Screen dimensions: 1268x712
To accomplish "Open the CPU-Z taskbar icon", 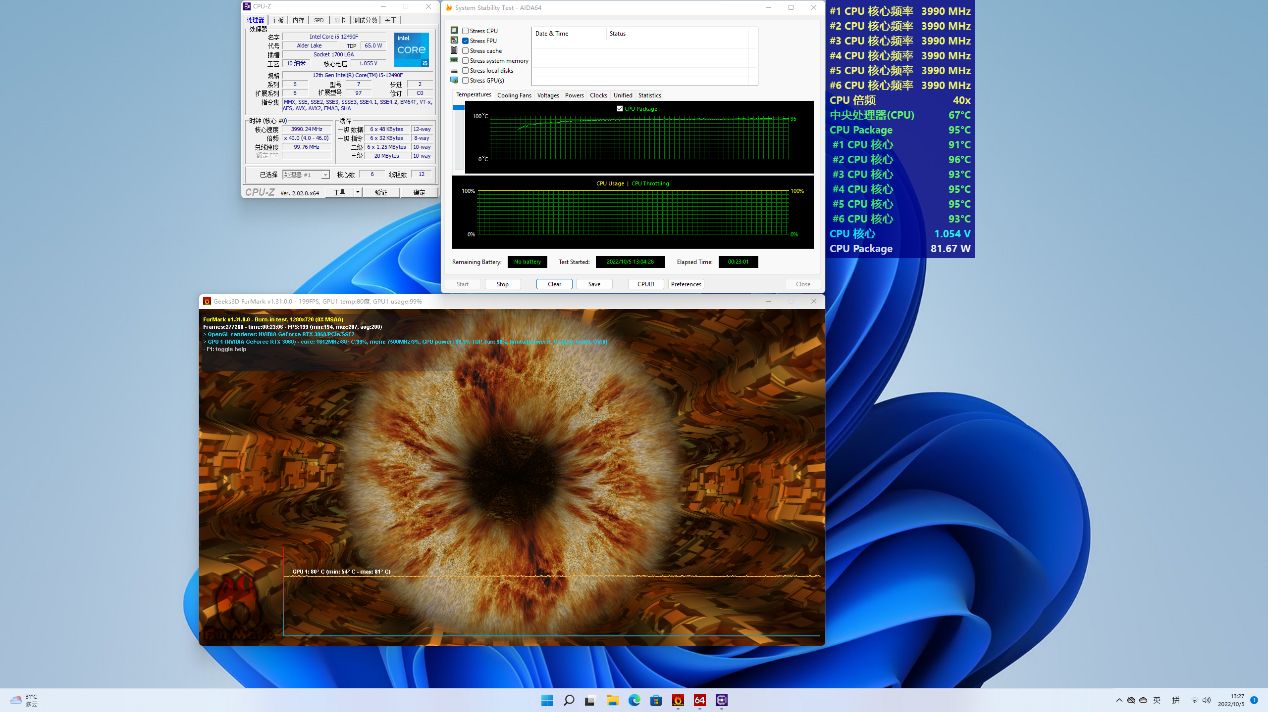I will coord(722,700).
